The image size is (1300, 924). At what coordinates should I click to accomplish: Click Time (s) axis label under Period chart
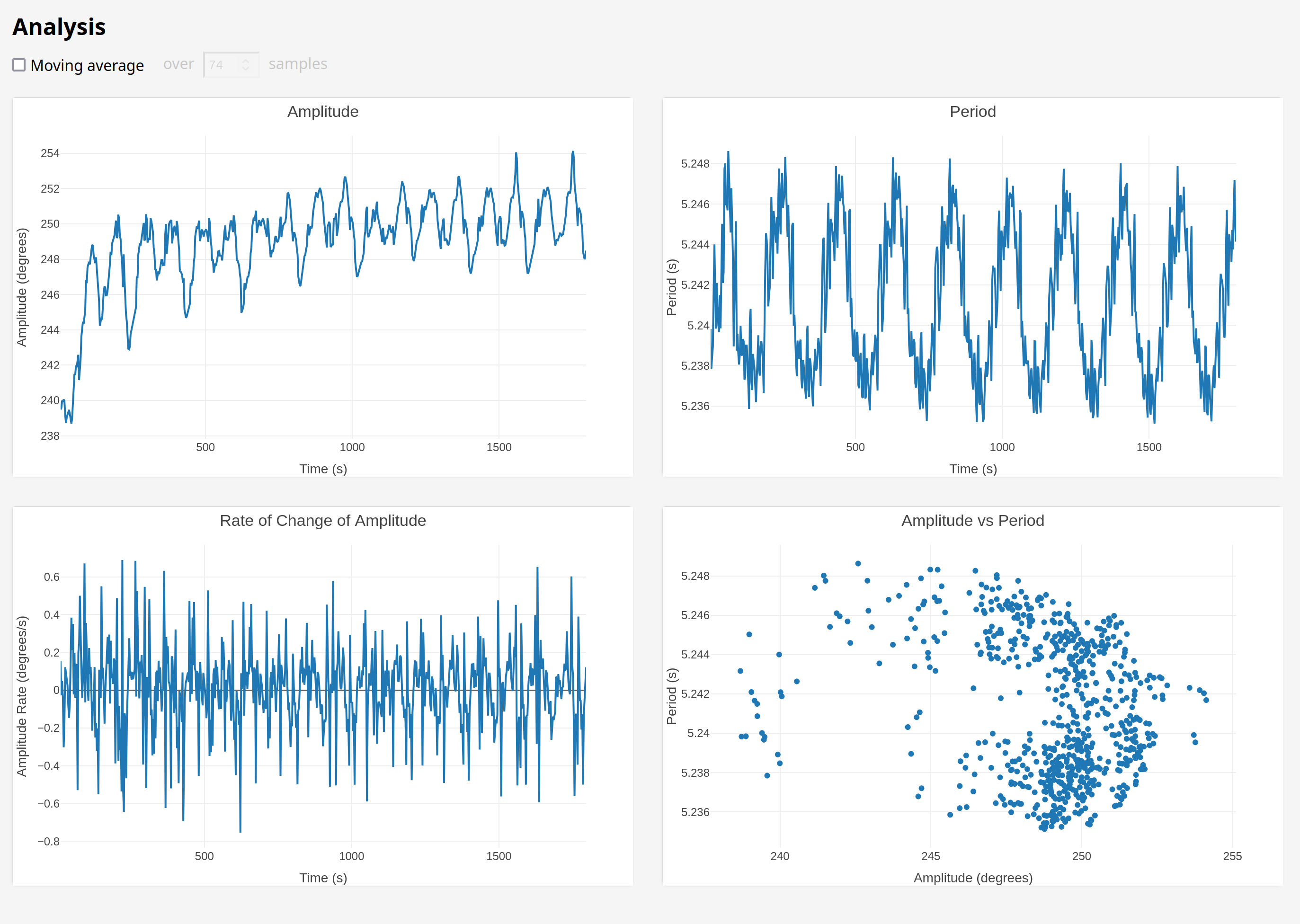(x=972, y=469)
